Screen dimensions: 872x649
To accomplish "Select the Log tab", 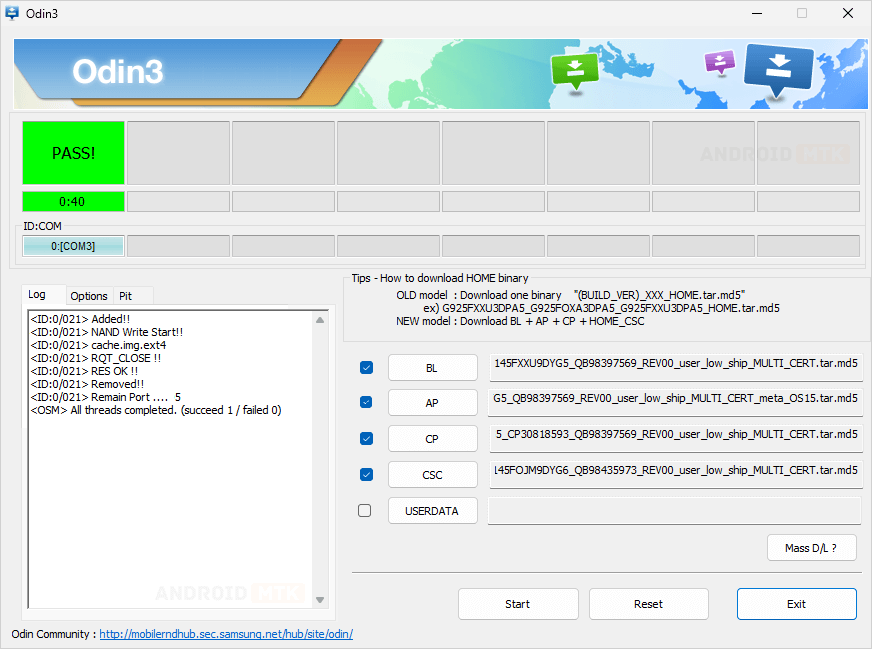I will tap(37, 295).
